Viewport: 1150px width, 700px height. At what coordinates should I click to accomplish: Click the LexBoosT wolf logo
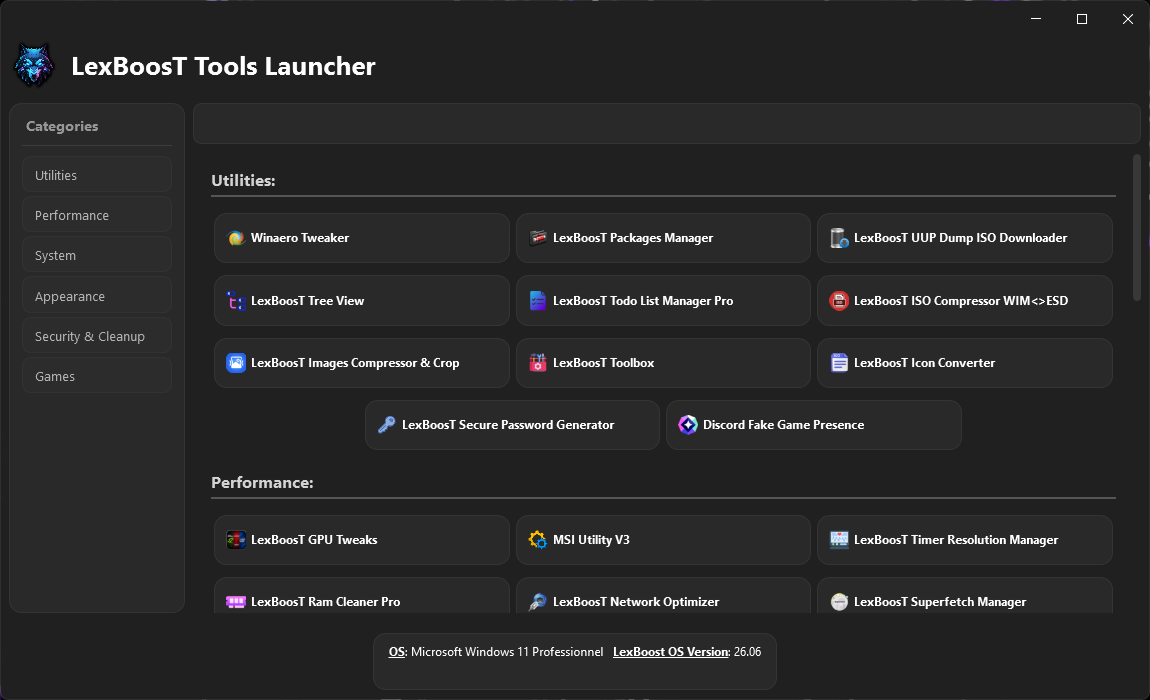34,65
